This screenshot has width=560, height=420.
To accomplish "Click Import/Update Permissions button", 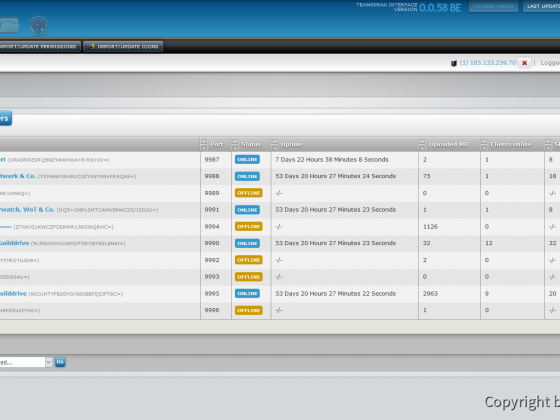I will point(40,46).
